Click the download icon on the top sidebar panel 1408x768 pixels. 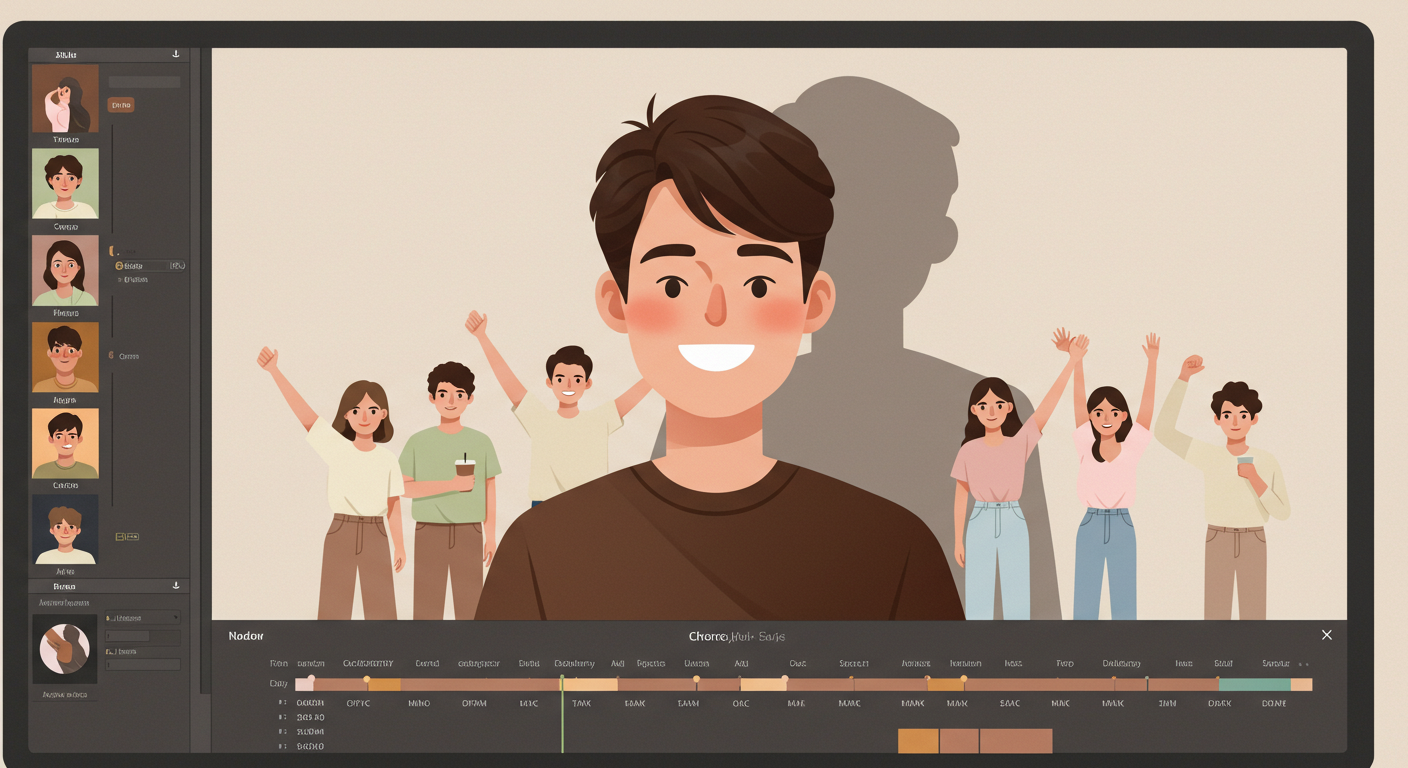point(176,54)
